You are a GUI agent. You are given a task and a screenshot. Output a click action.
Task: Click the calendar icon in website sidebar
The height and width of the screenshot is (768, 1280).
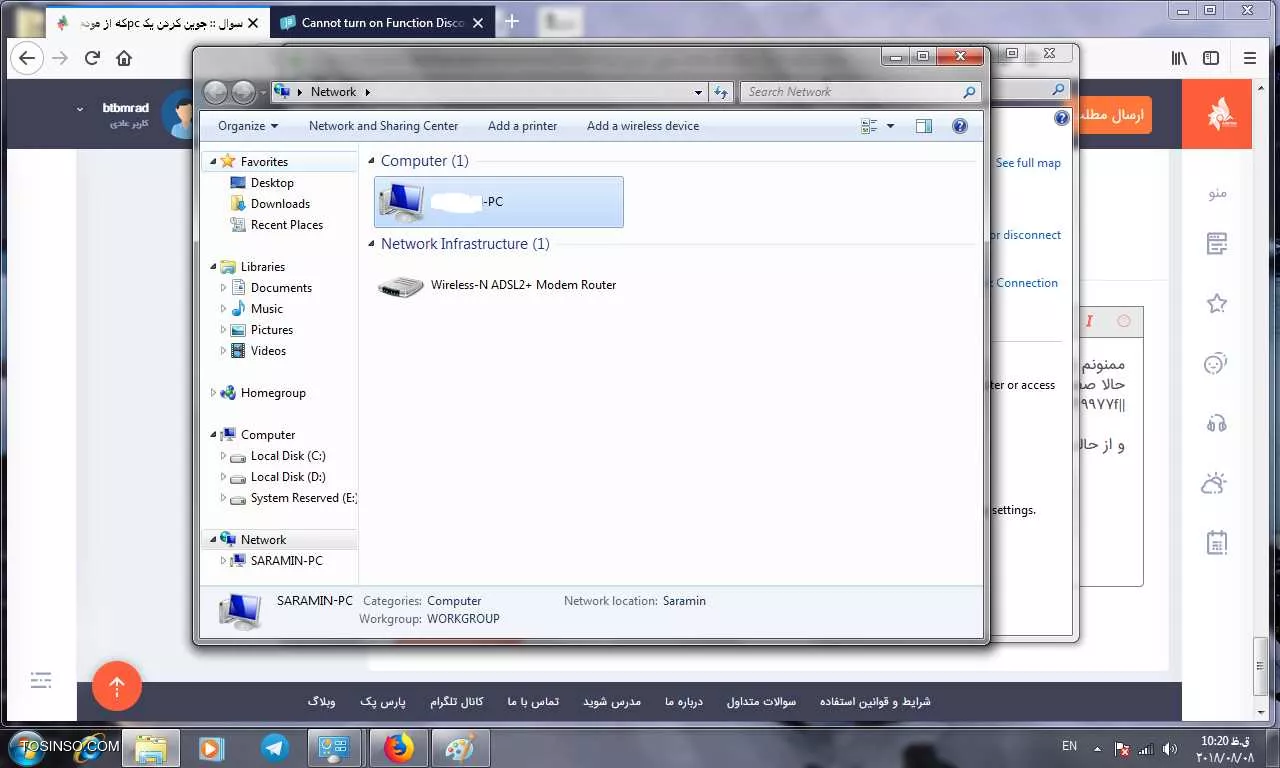point(1217,543)
